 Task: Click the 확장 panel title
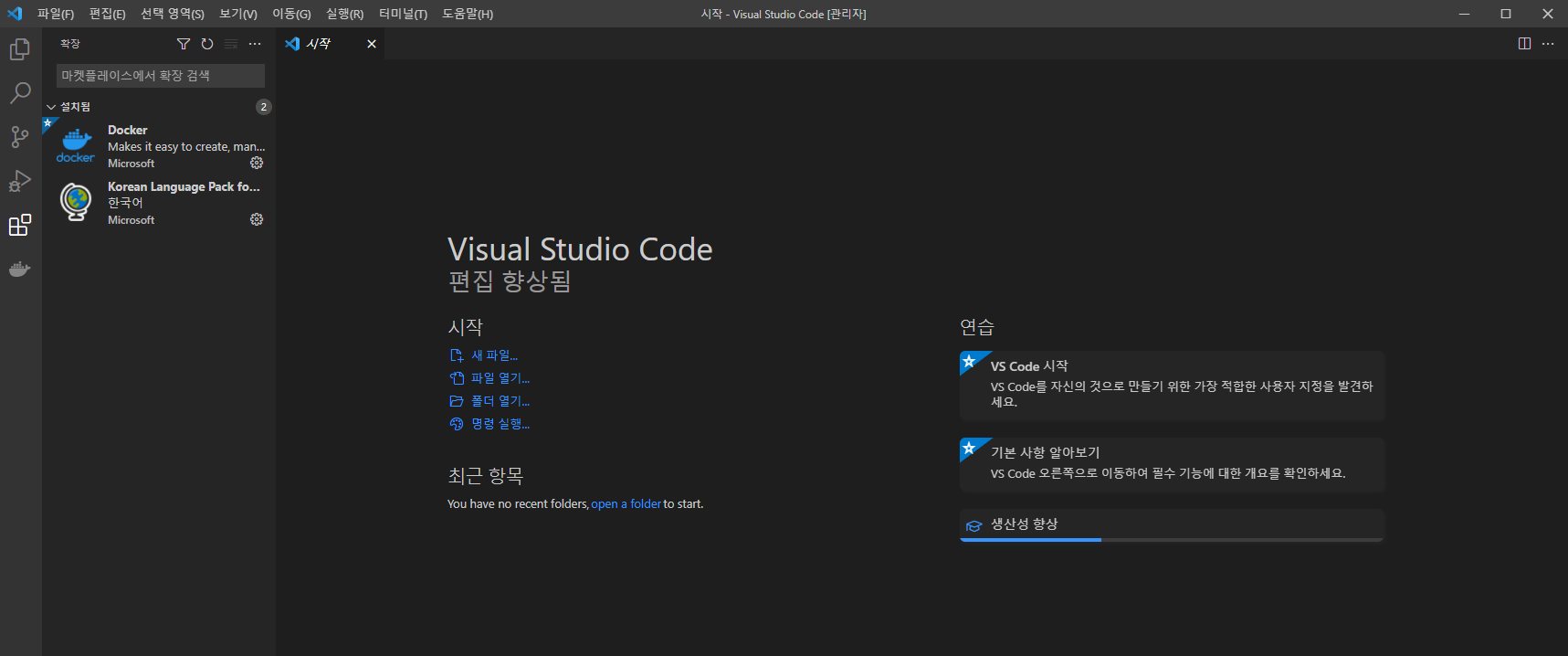point(70,44)
